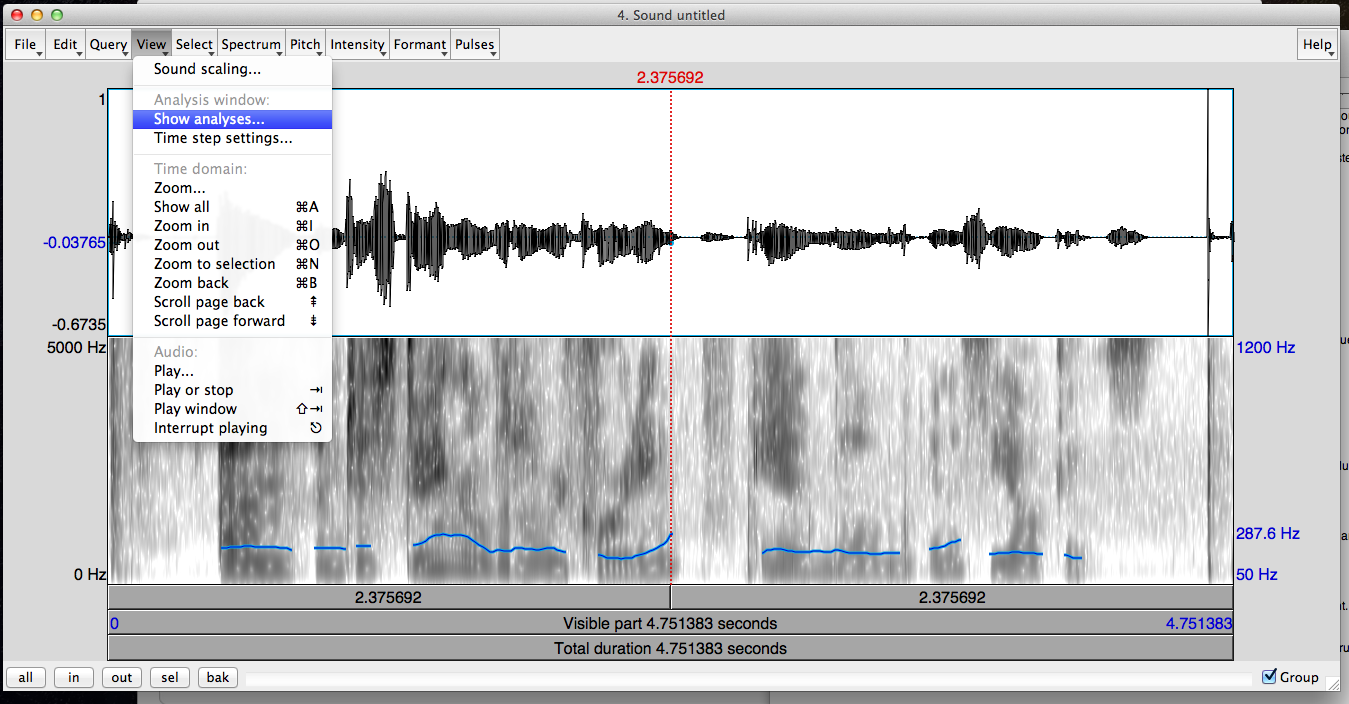
Task: Choose Play window menu entry
Action: coord(232,409)
